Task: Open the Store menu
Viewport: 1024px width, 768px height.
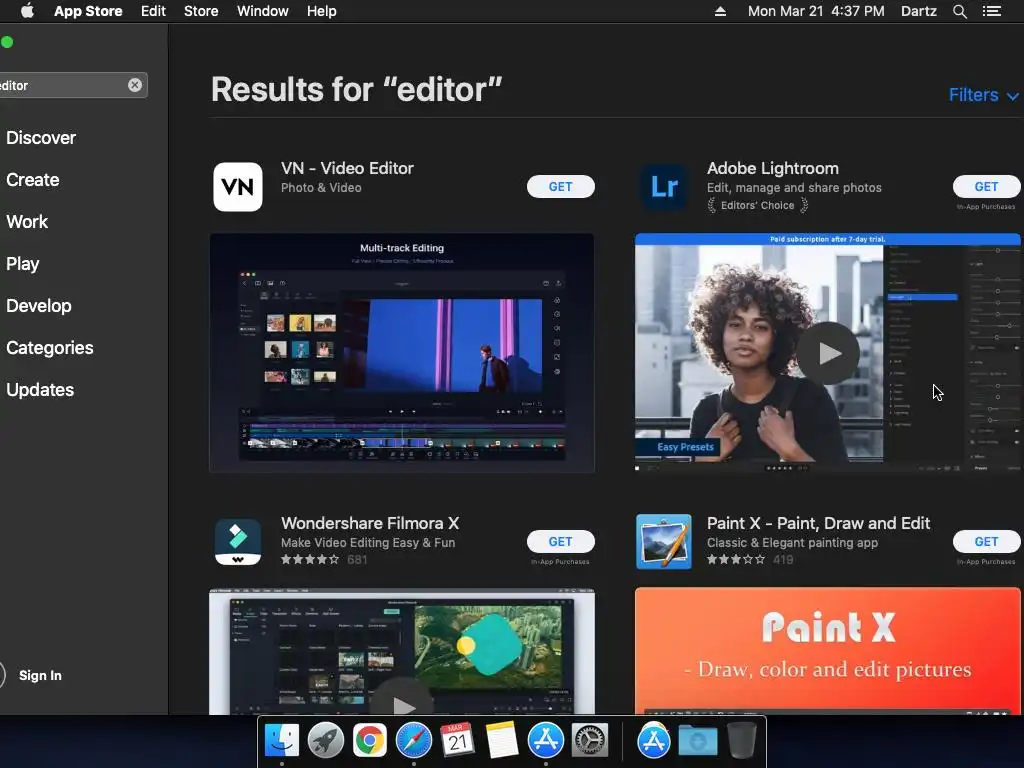Action: [x=201, y=11]
